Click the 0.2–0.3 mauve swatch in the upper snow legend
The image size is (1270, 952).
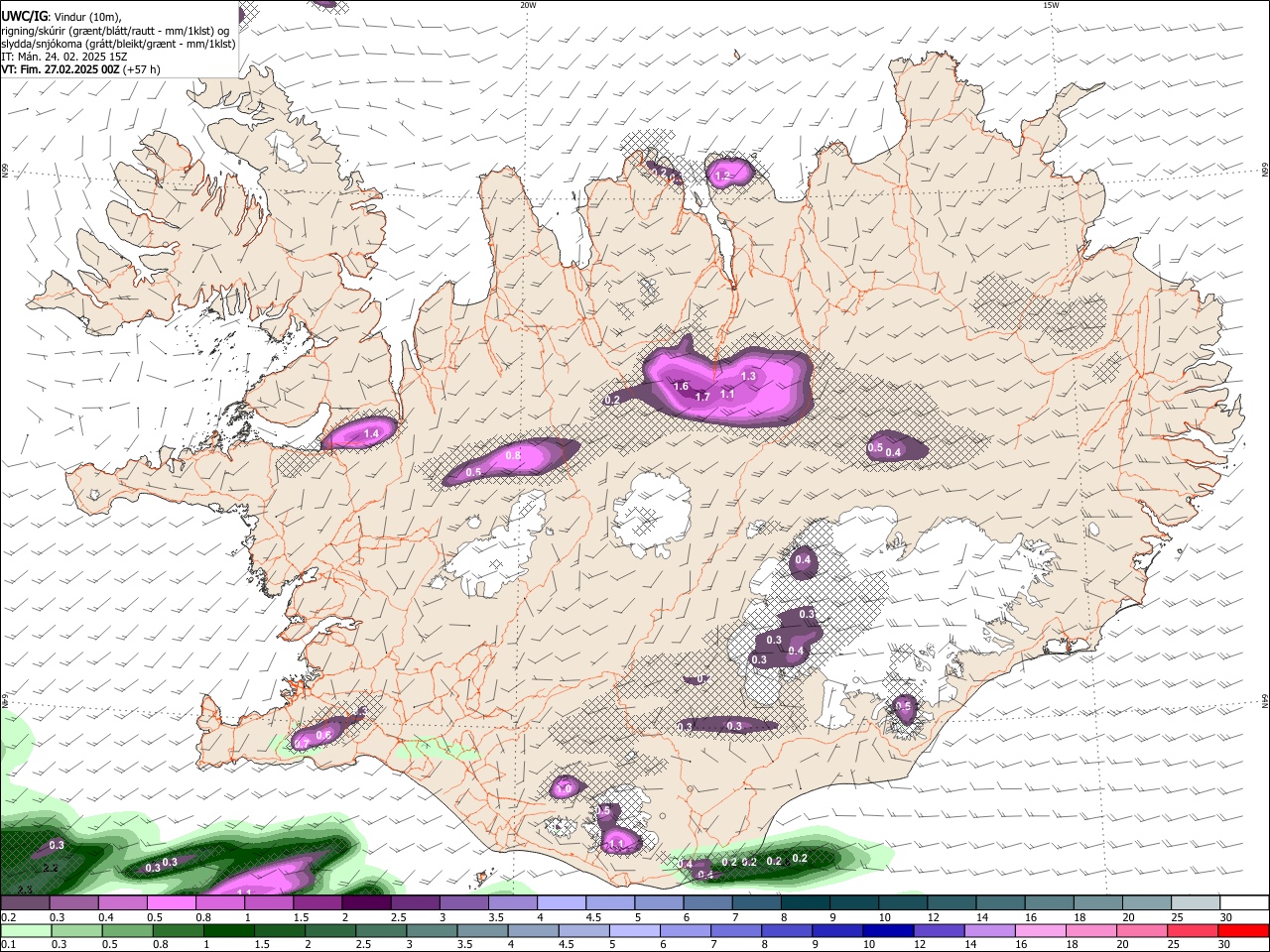click(x=25, y=902)
